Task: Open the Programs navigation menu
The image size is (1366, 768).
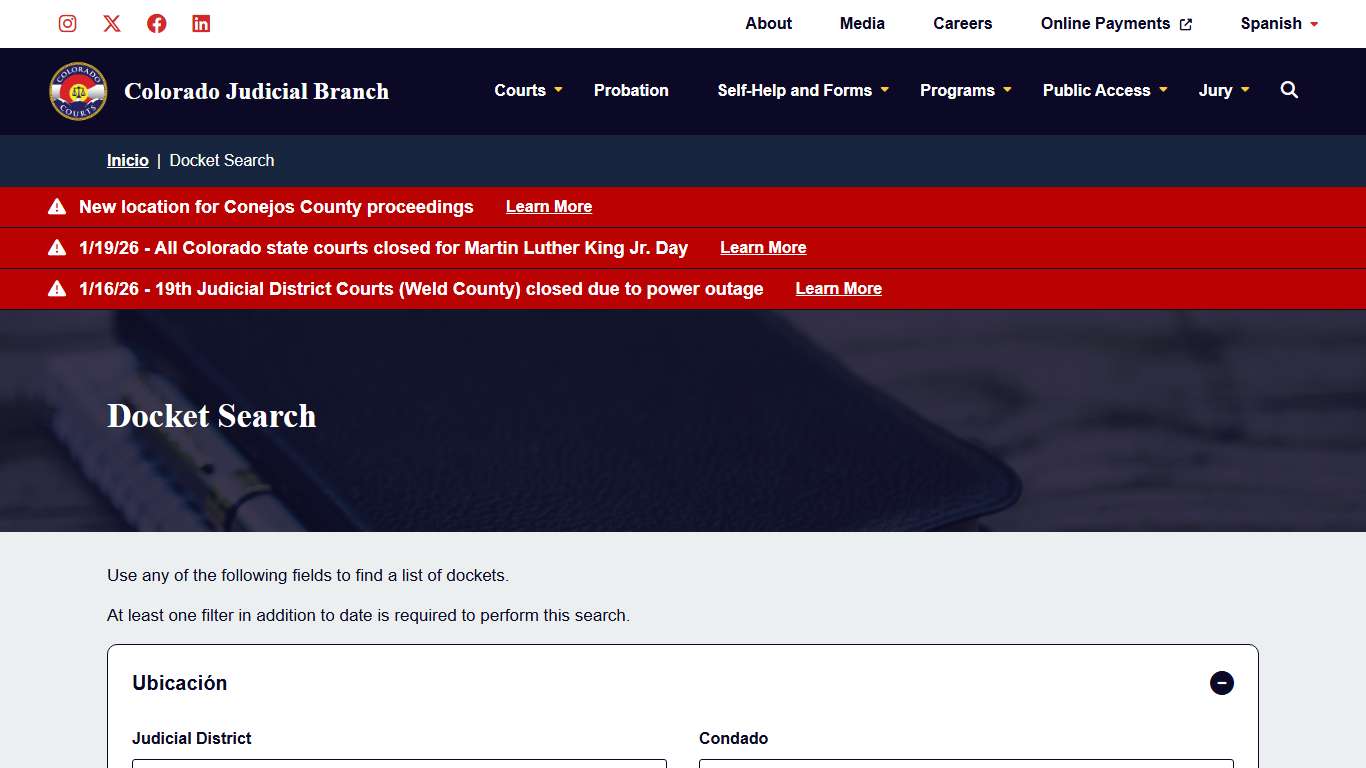Action: coord(965,90)
